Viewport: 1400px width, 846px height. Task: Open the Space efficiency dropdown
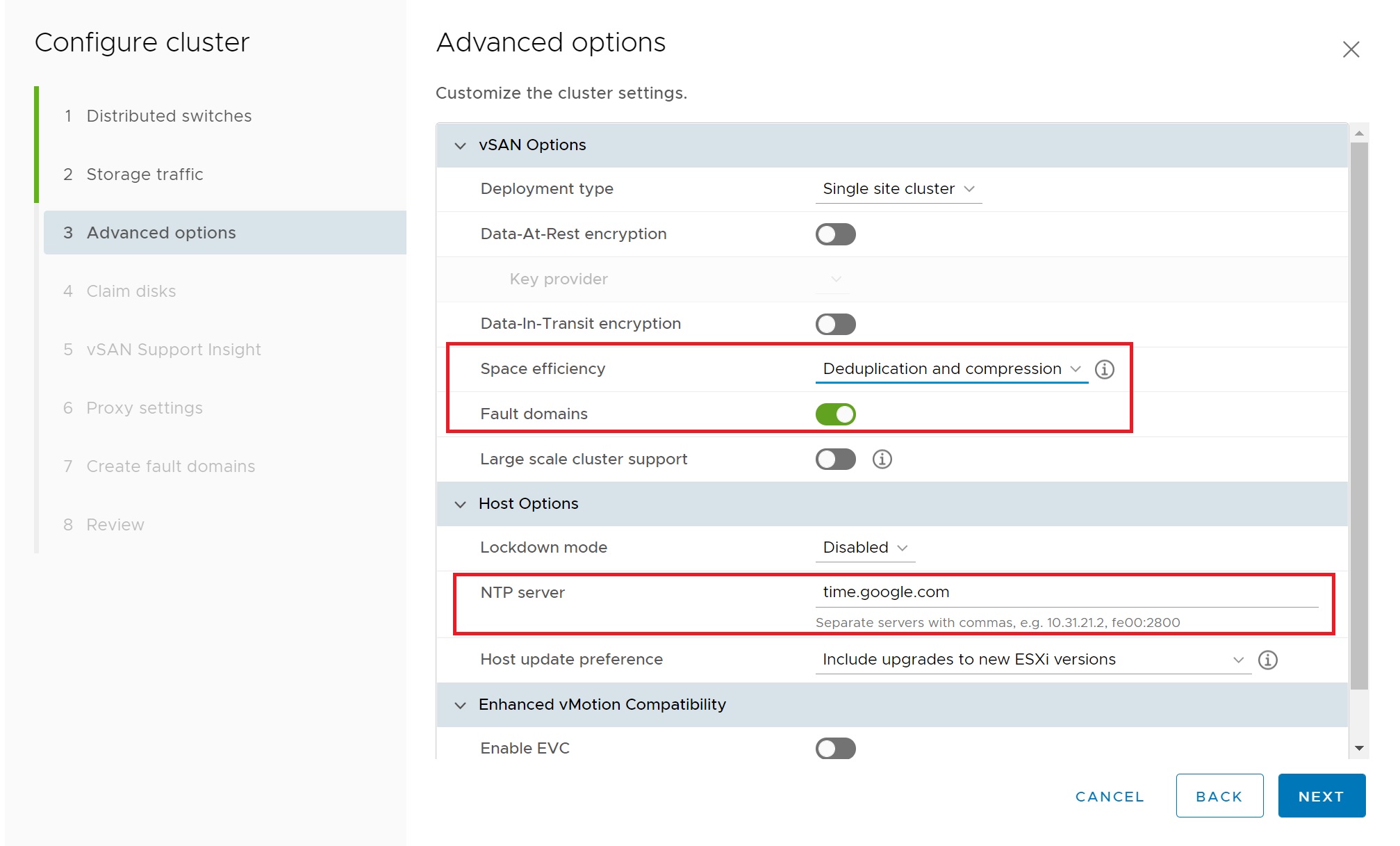(950, 369)
